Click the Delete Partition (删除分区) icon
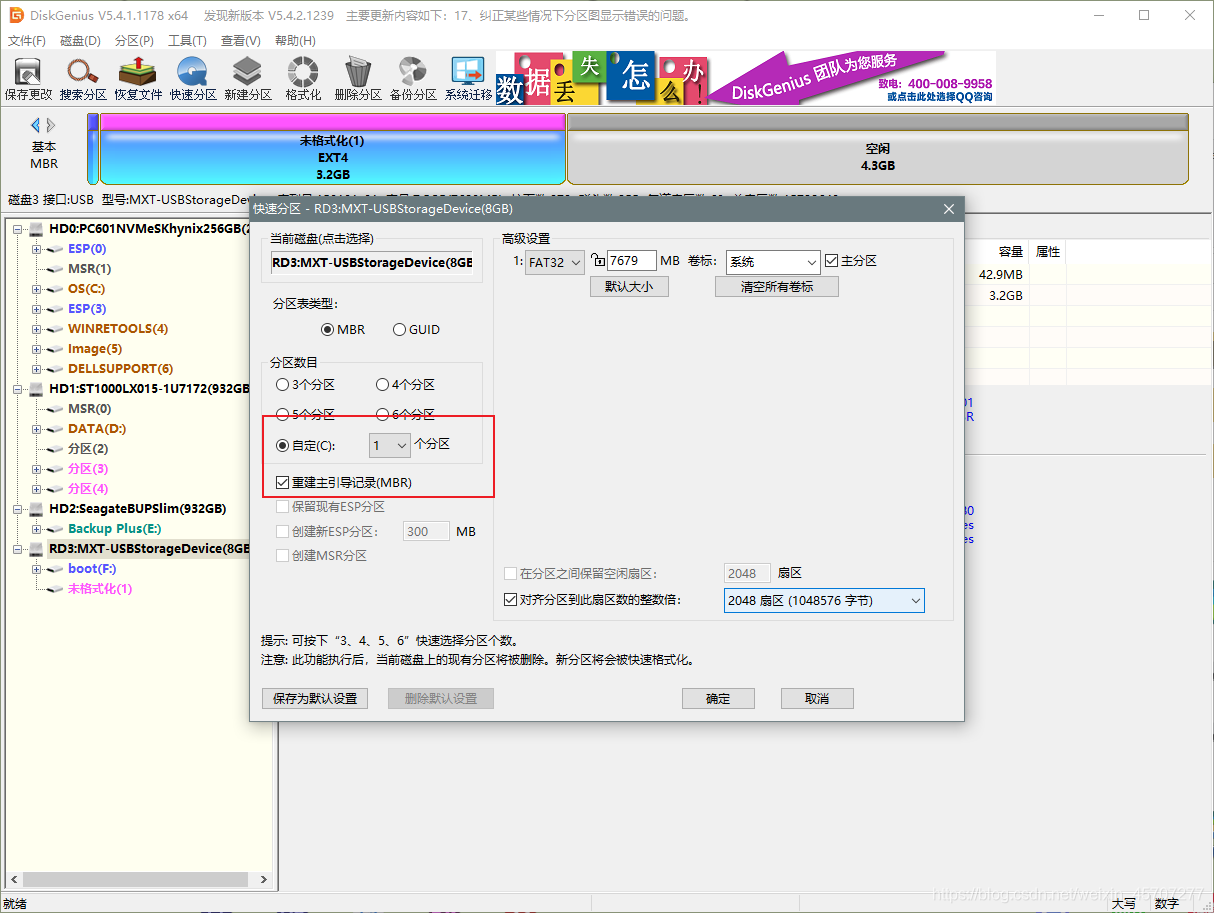 [358, 78]
